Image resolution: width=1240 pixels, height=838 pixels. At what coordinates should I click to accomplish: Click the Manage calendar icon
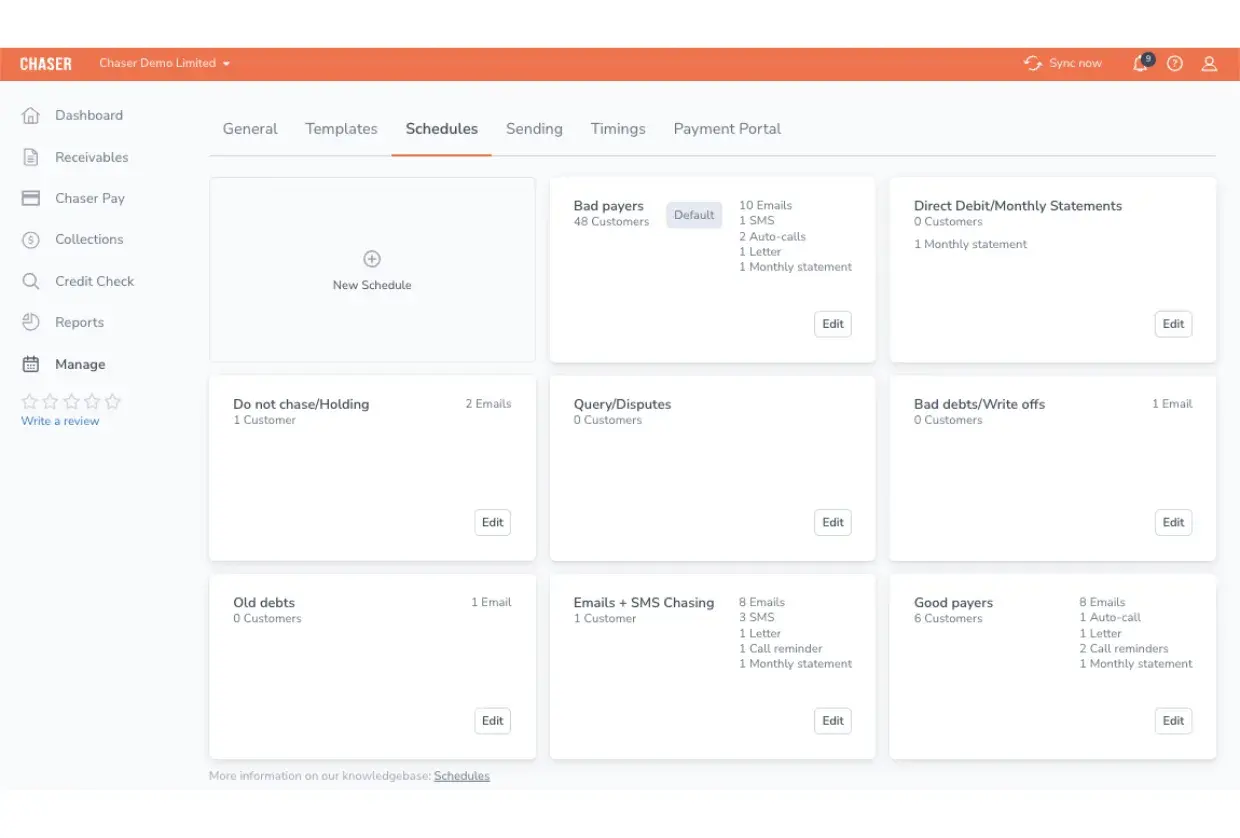click(31, 364)
